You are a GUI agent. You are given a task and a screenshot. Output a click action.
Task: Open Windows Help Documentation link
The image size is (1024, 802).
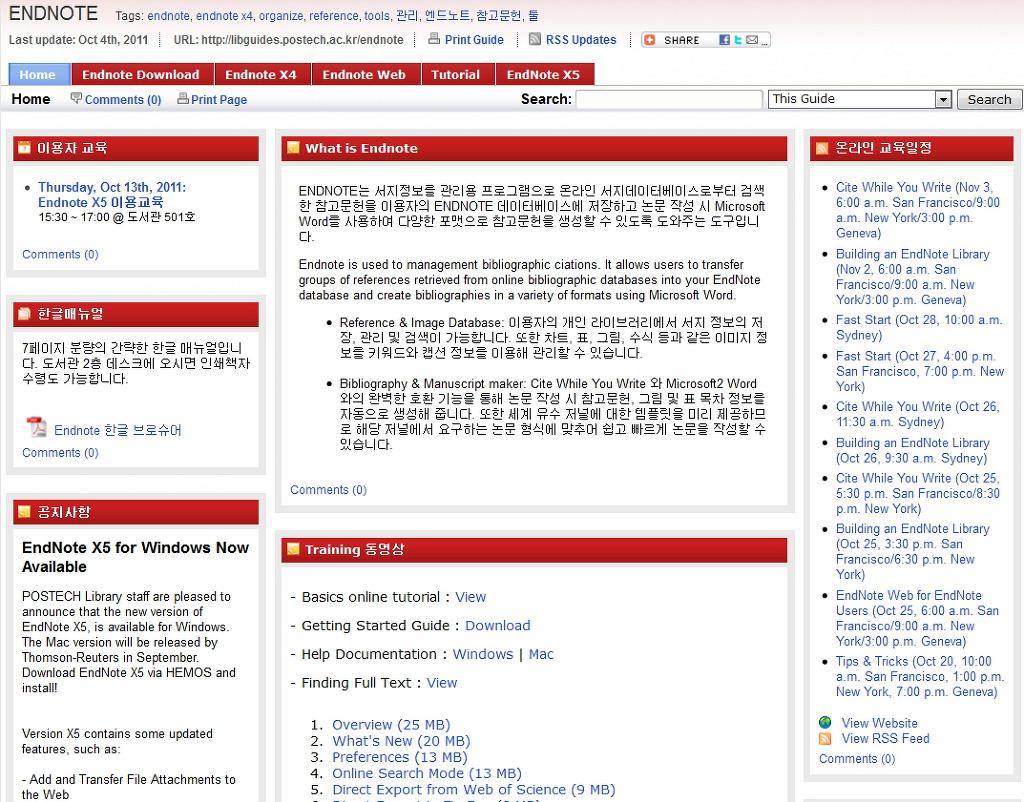tap(483, 654)
